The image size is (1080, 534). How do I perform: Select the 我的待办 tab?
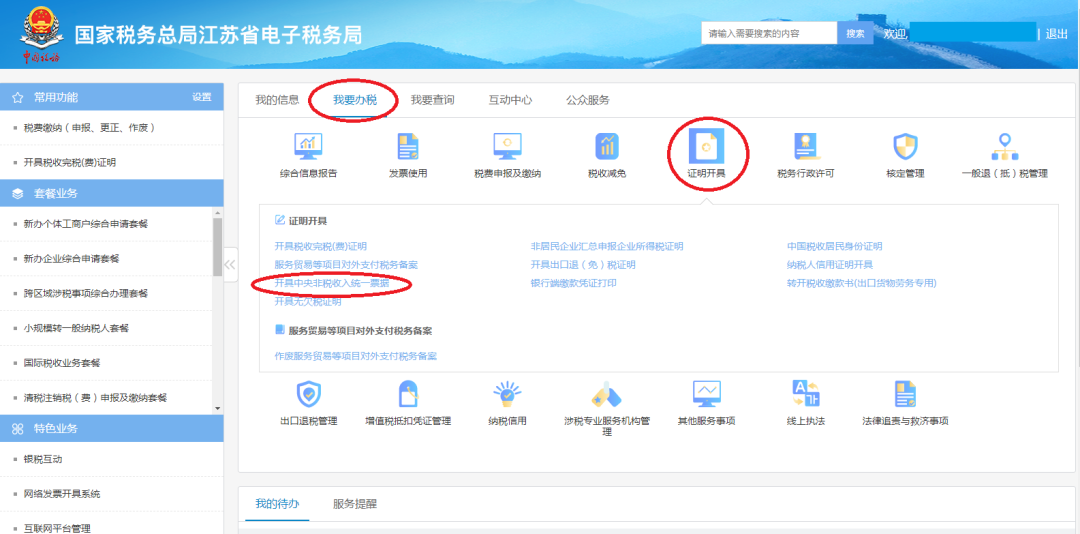tap(277, 504)
